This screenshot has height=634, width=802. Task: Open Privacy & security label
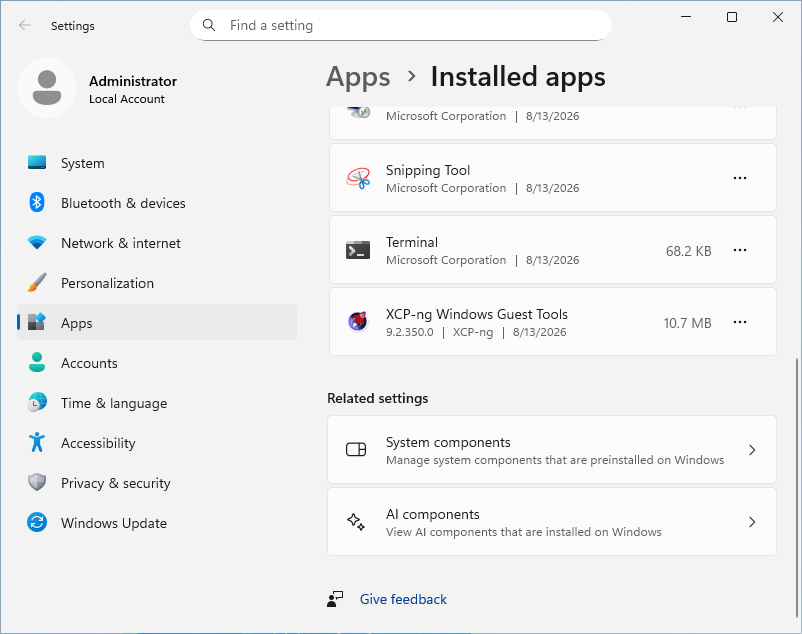(116, 483)
